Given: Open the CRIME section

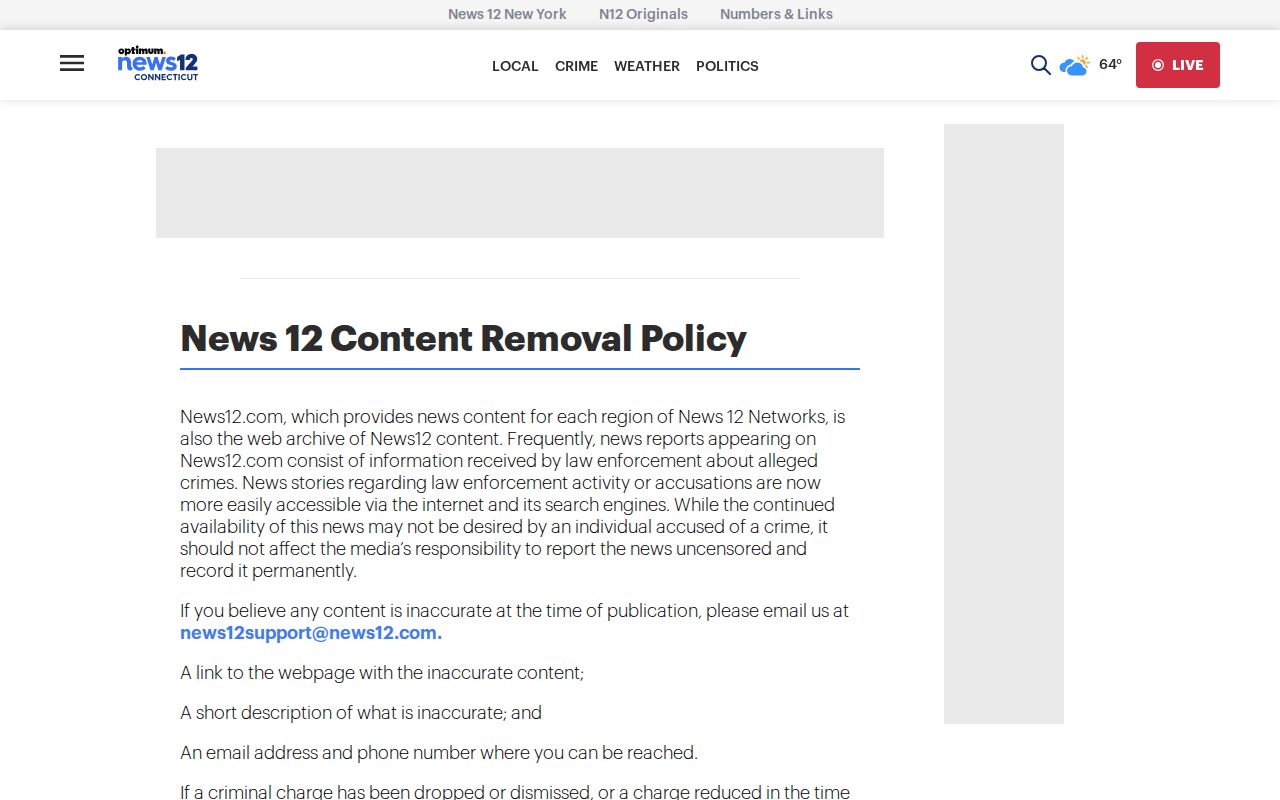Looking at the screenshot, I should pos(576,66).
